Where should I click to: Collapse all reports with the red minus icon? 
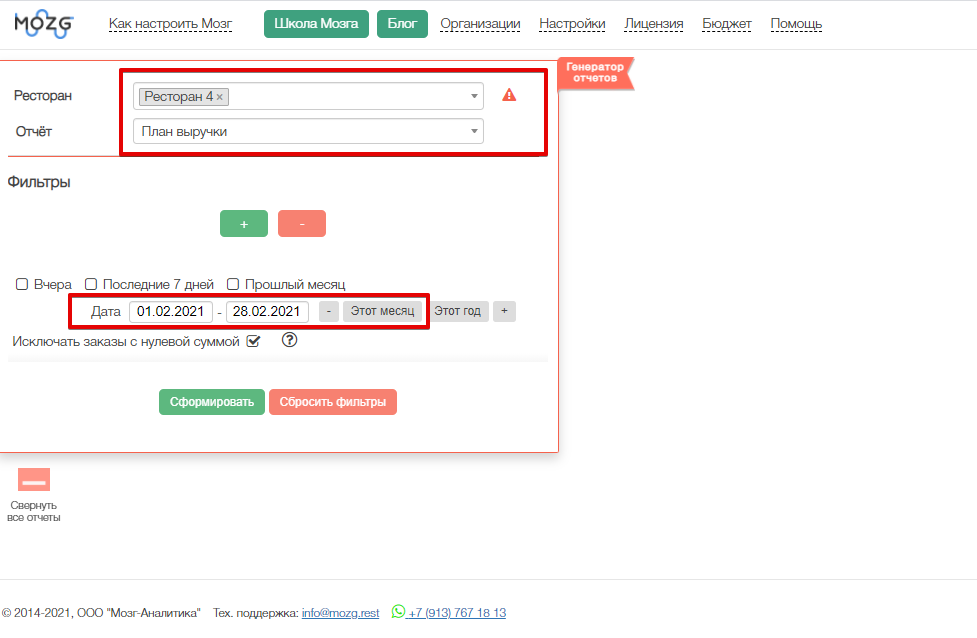coord(34,480)
